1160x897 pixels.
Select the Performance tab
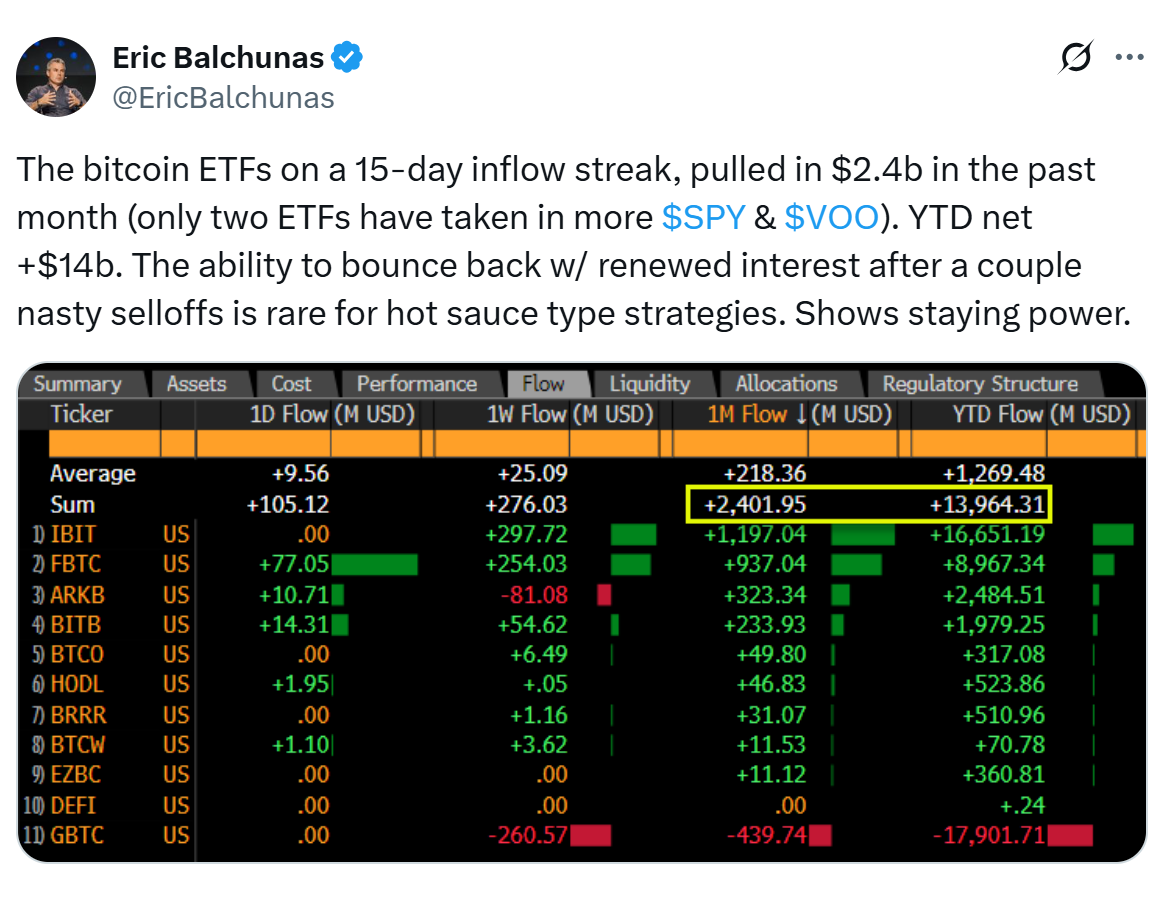tap(416, 384)
